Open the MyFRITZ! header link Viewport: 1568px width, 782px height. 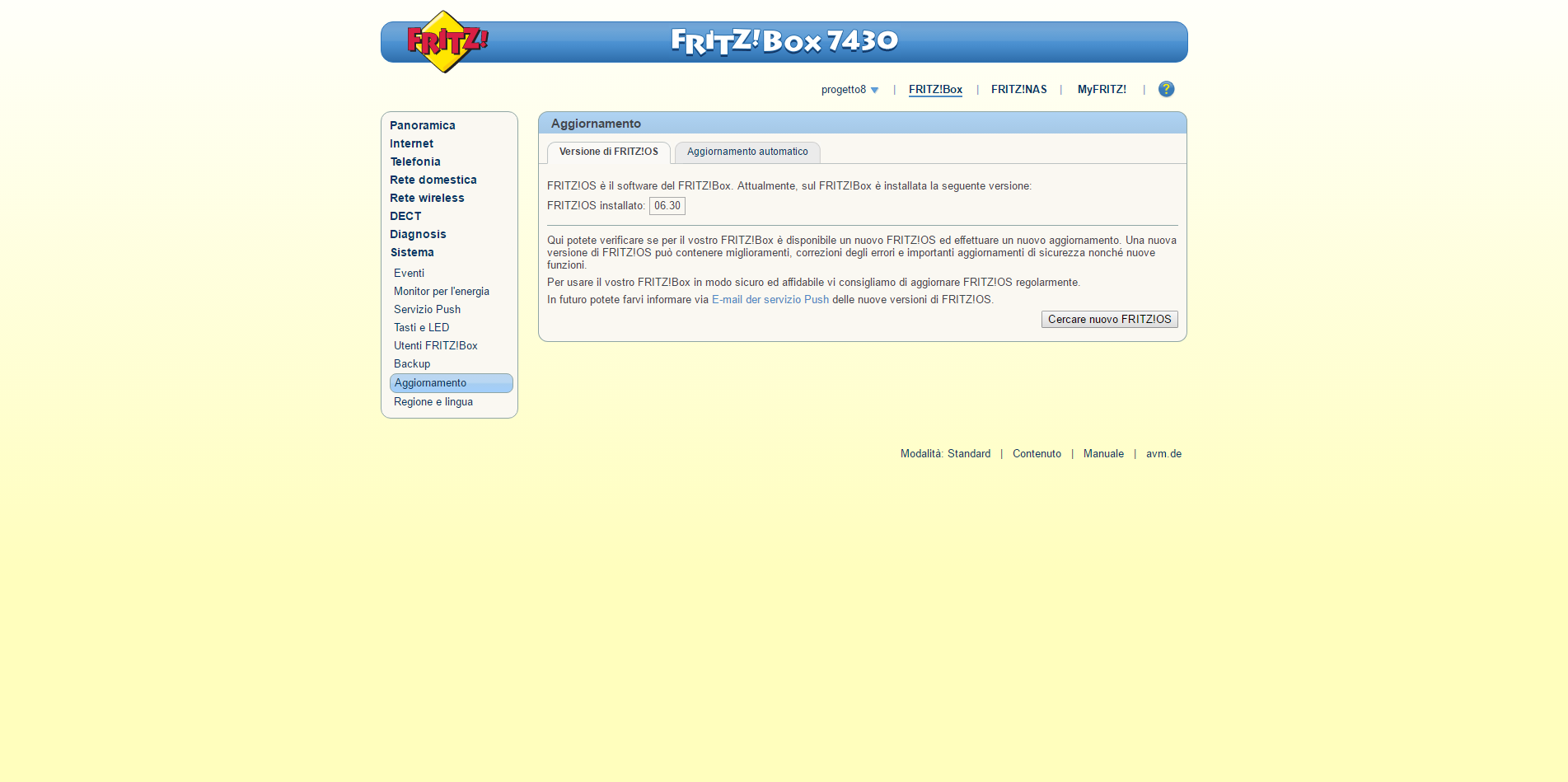[x=1102, y=90]
